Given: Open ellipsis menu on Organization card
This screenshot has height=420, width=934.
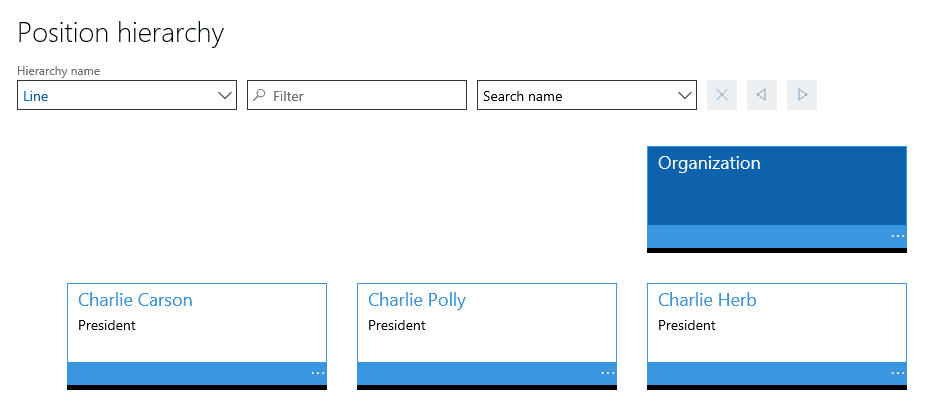Looking at the screenshot, I should (x=897, y=237).
